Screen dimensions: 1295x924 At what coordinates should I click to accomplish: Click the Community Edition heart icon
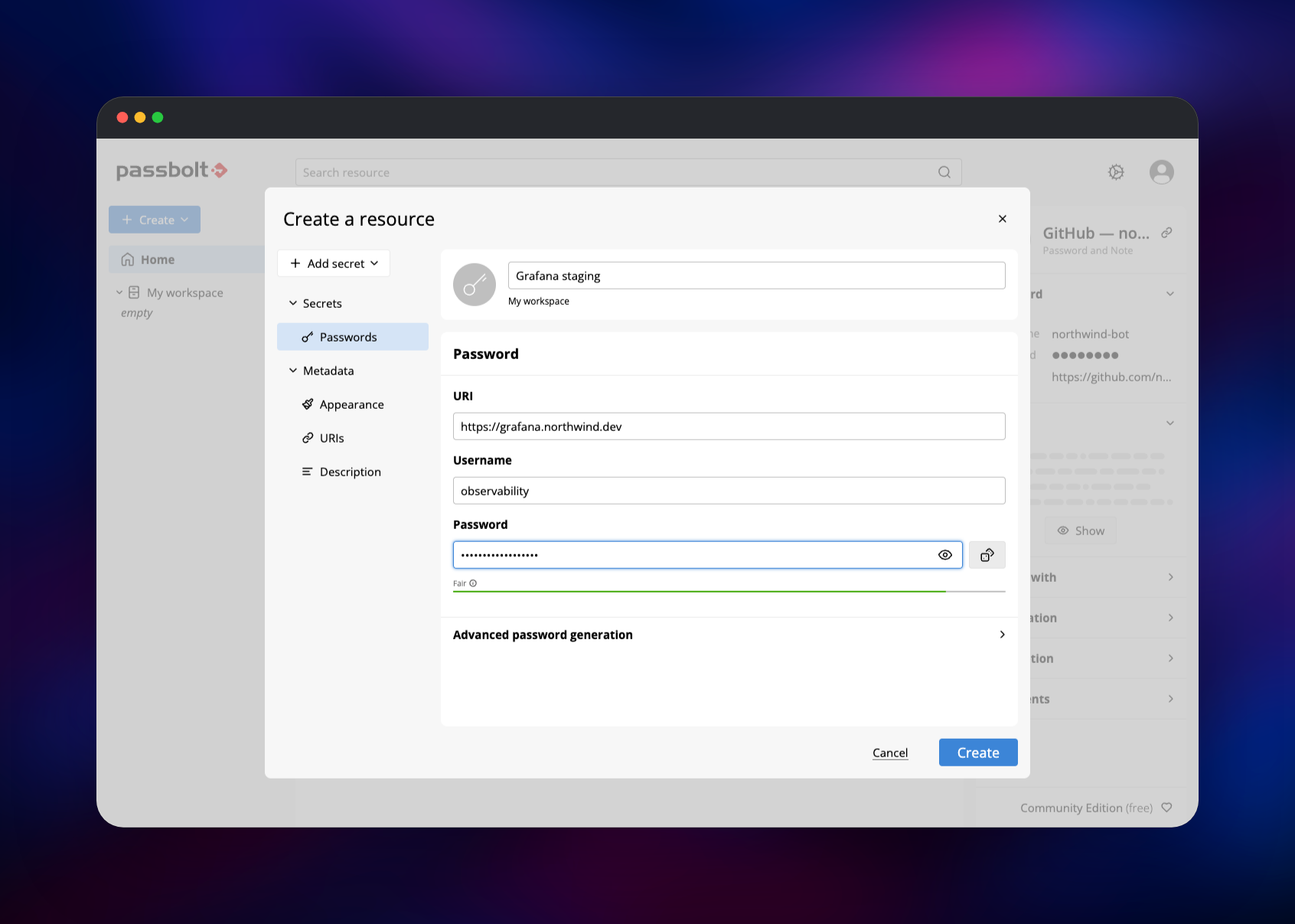pyautogui.click(x=1166, y=807)
